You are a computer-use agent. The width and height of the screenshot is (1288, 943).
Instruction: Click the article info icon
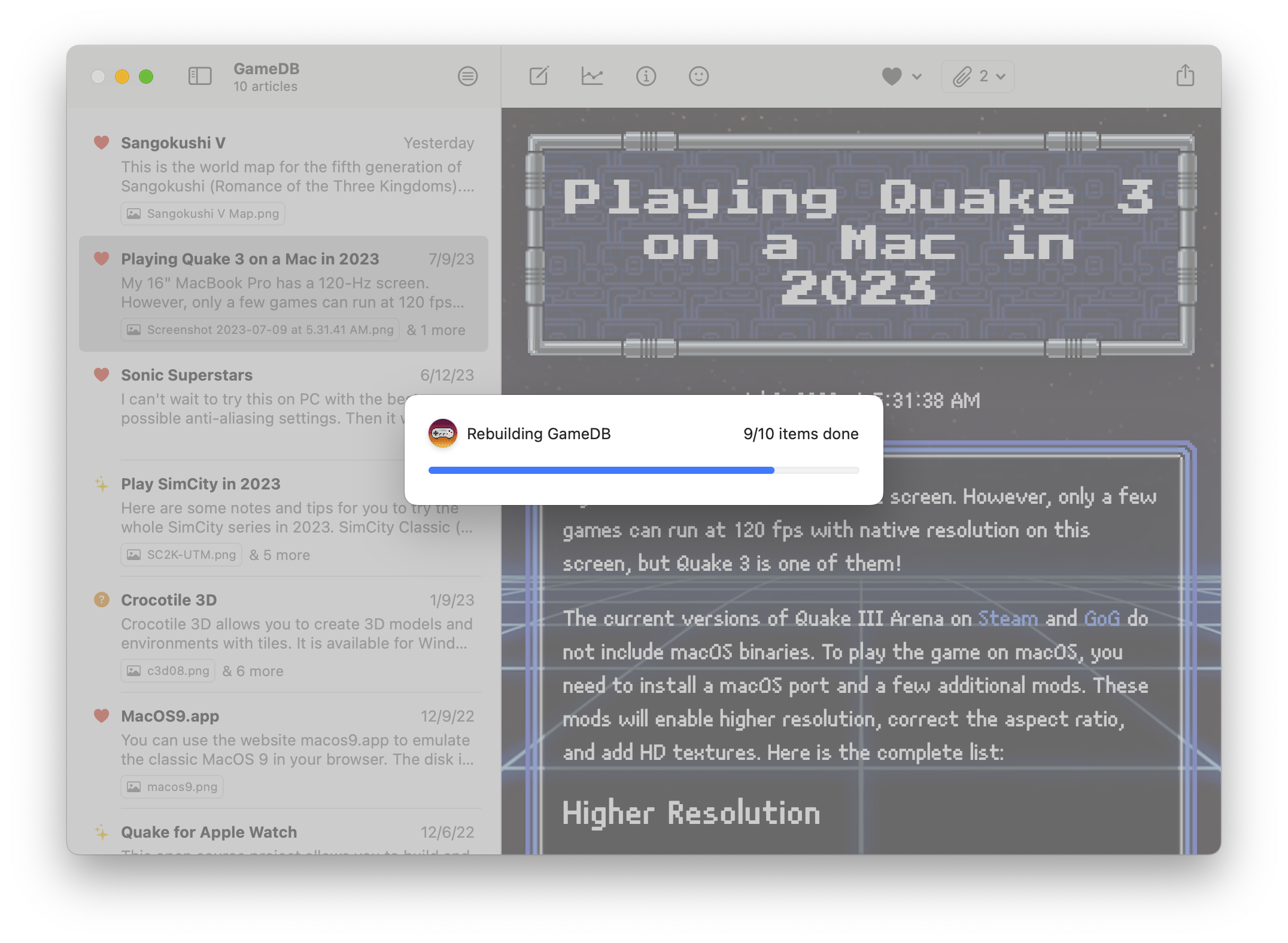tap(646, 76)
